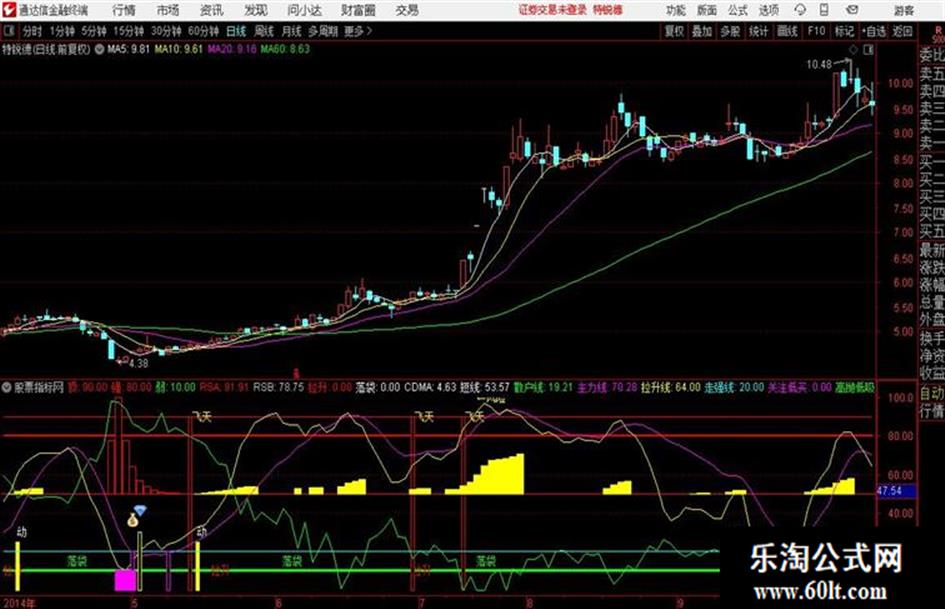This screenshot has width=945, height=609.
Task: Open the 问小达 menu
Action: click(x=304, y=10)
